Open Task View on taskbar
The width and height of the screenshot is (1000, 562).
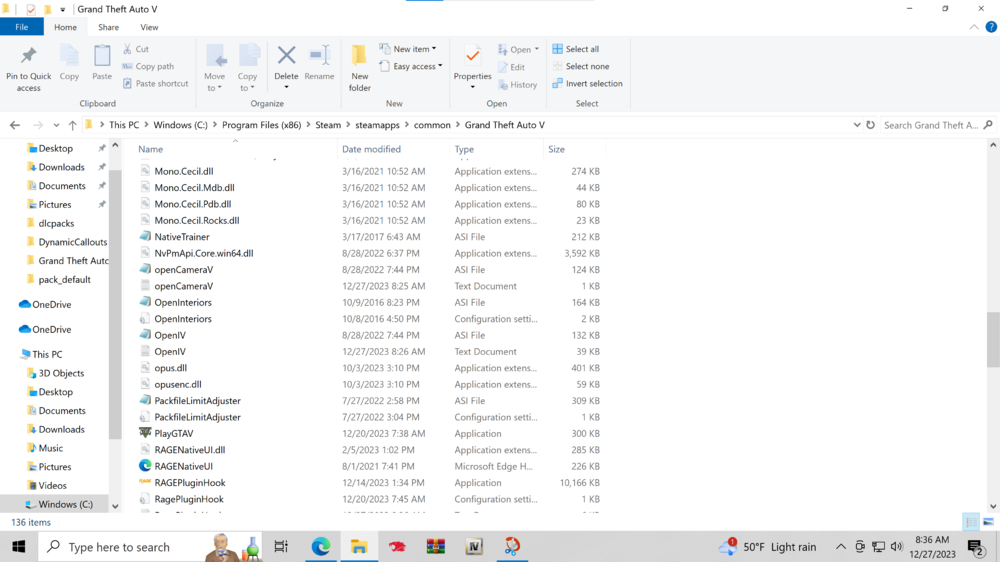pos(281,547)
